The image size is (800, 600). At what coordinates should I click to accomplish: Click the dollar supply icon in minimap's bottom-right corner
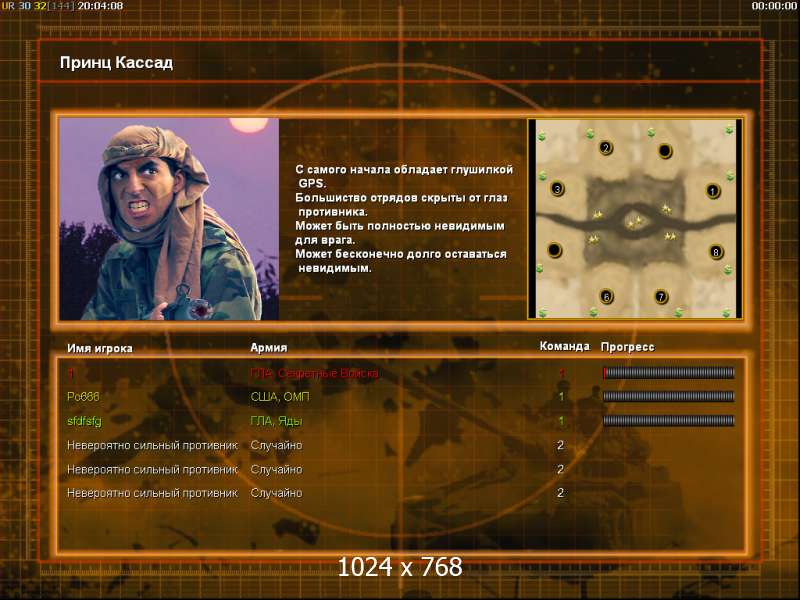[727, 312]
